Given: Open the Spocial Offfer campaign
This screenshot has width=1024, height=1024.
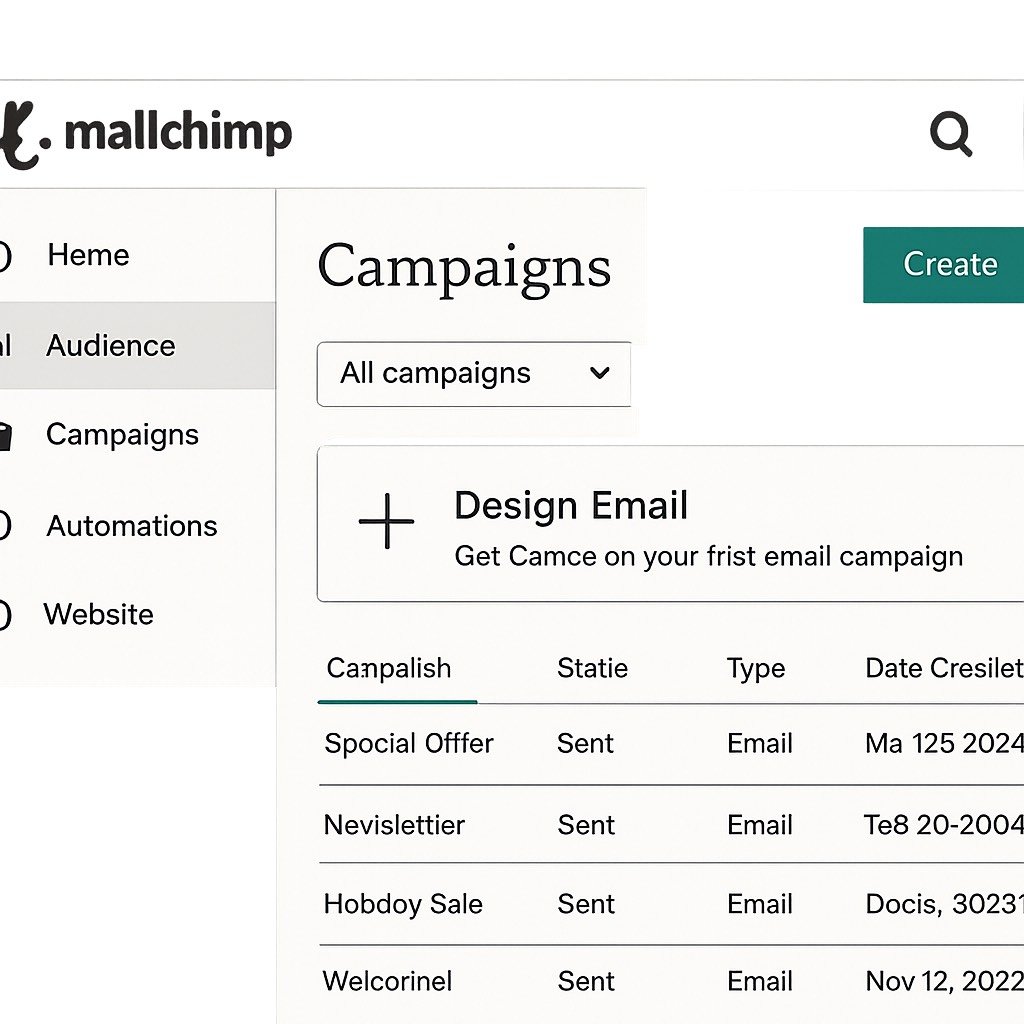Looking at the screenshot, I should tap(408, 743).
